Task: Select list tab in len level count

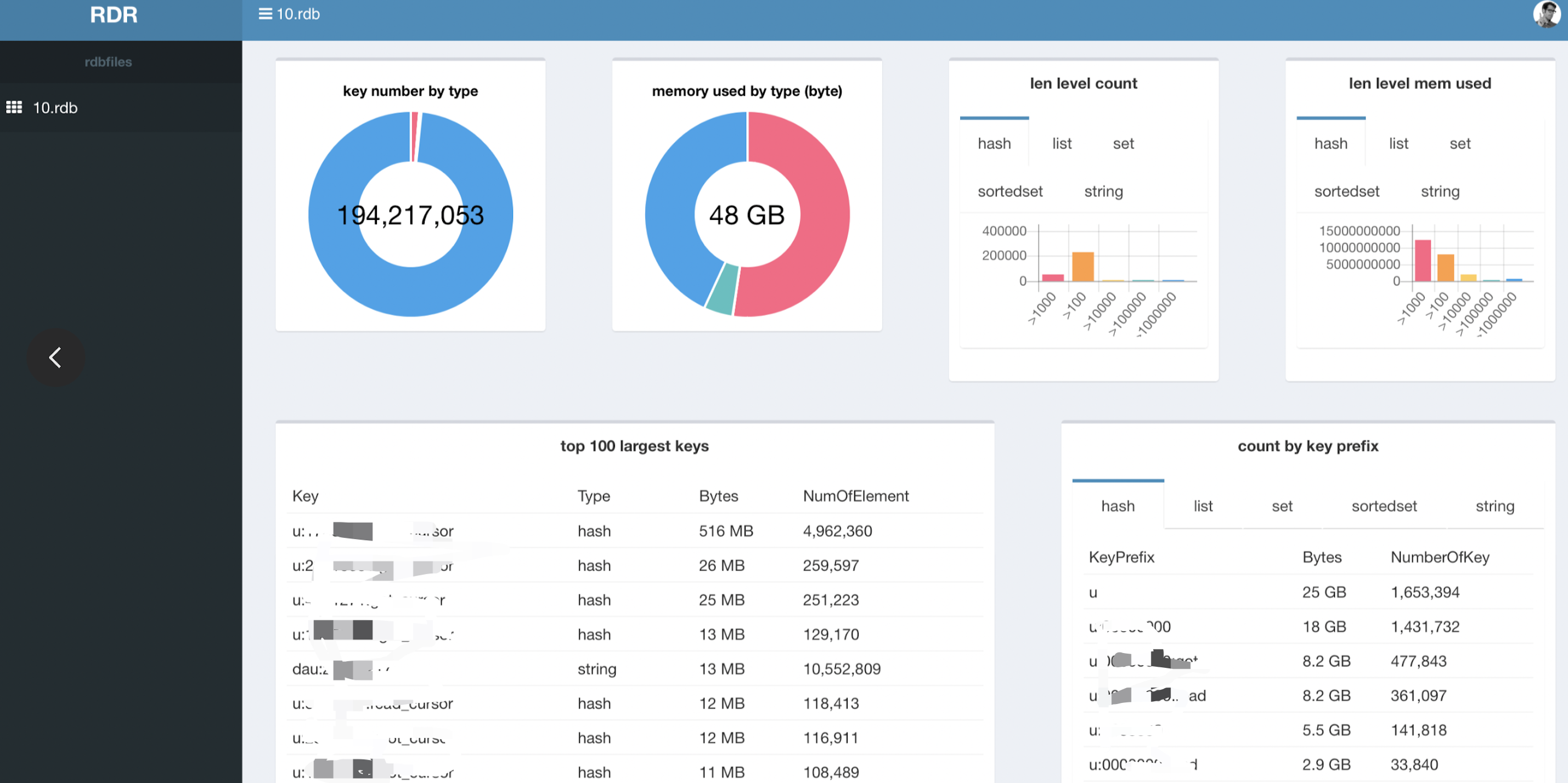Action: [x=1062, y=144]
